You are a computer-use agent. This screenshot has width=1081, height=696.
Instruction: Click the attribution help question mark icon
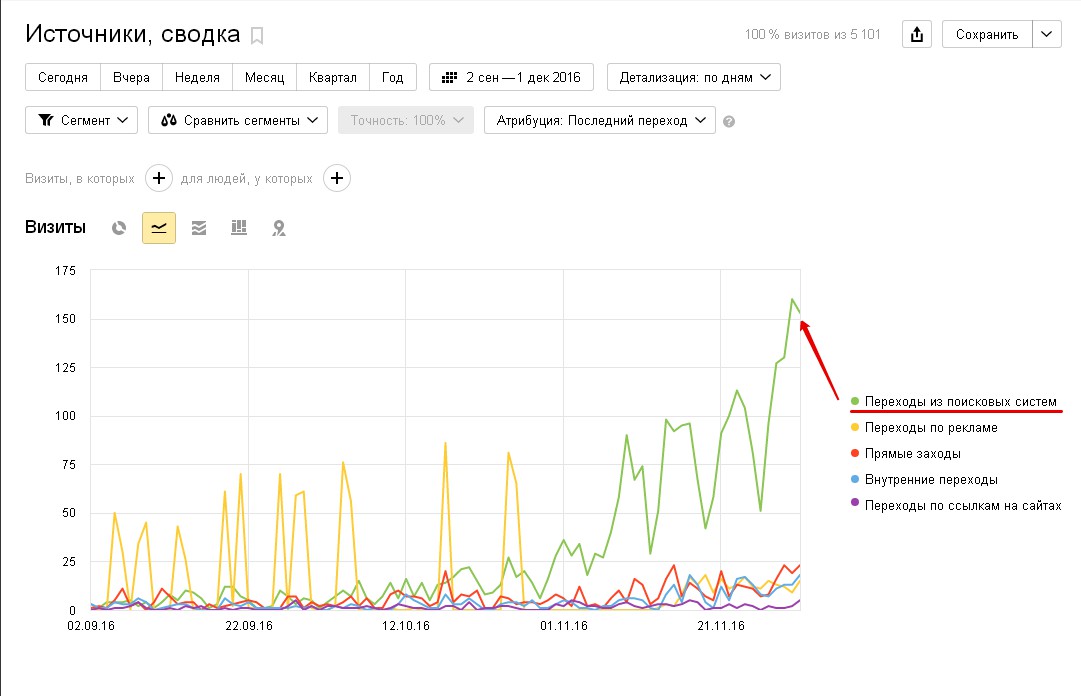click(x=729, y=121)
